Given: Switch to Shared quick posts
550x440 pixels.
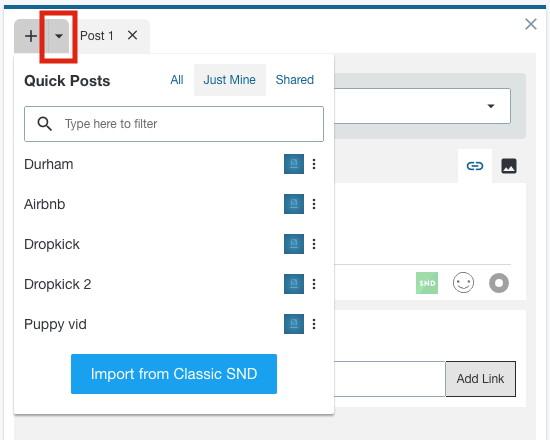Looking at the screenshot, I should pyautogui.click(x=295, y=80).
